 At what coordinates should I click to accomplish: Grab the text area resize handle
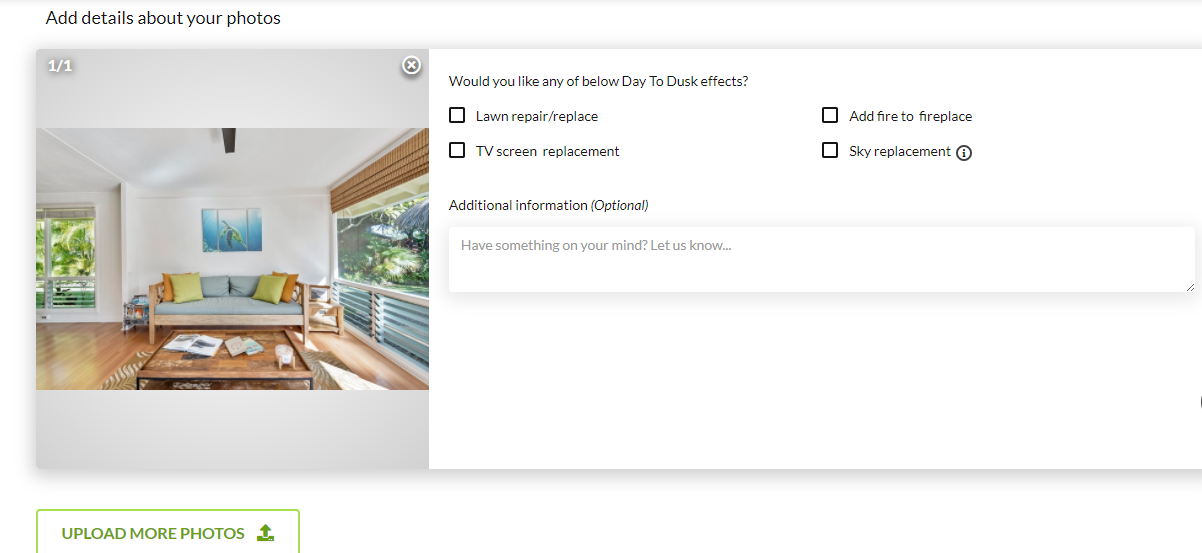tap(1190, 287)
